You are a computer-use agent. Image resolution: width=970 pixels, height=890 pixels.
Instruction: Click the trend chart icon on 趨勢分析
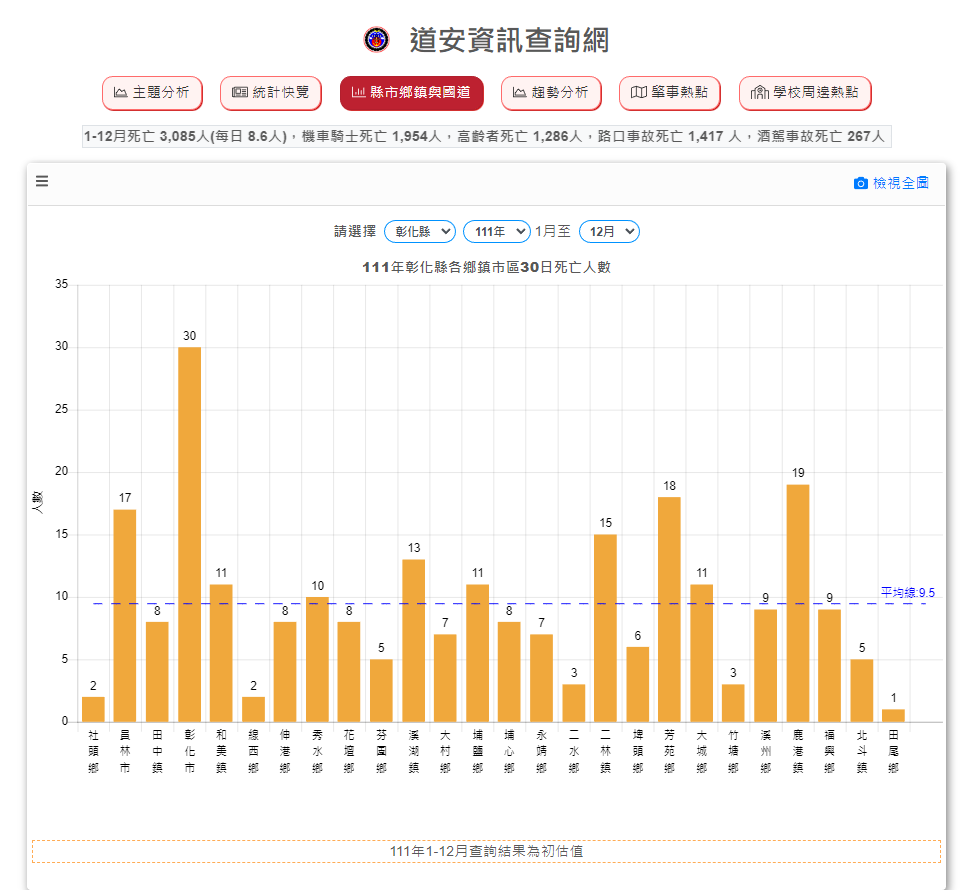coord(519,92)
